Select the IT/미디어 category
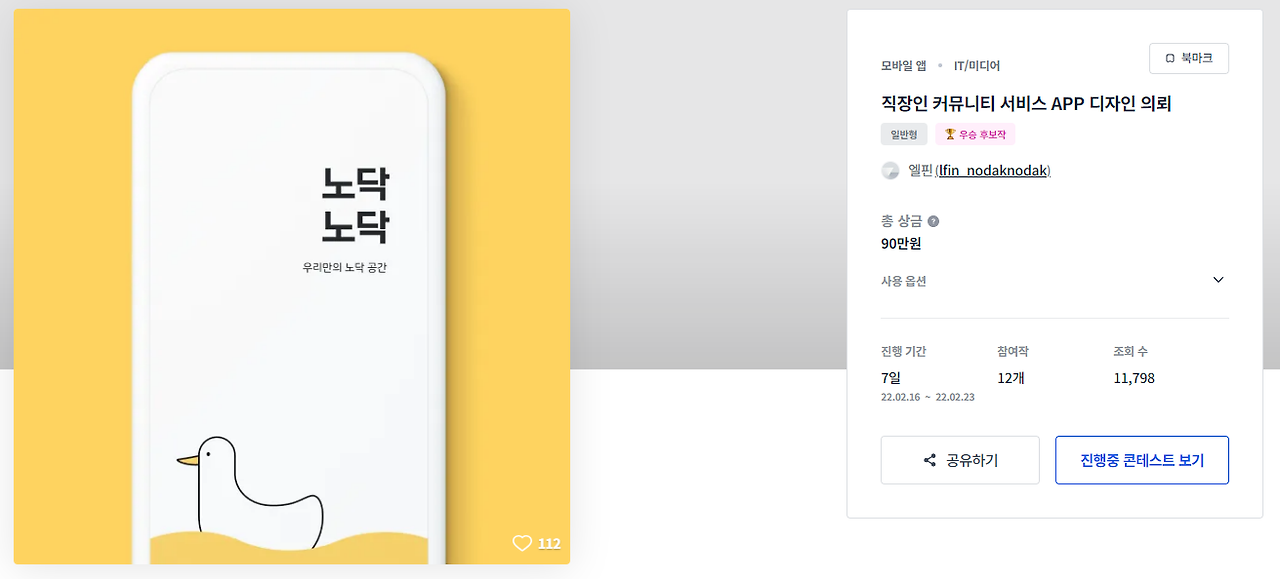The width and height of the screenshot is (1280, 579). [977, 66]
